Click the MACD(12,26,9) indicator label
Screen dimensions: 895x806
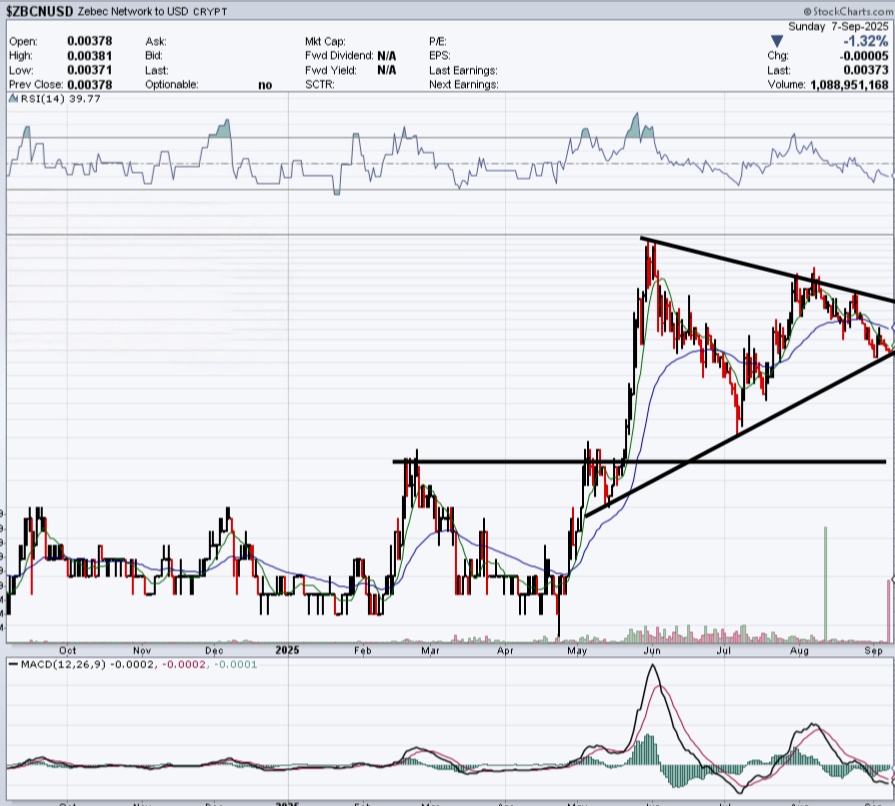coord(63,664)
